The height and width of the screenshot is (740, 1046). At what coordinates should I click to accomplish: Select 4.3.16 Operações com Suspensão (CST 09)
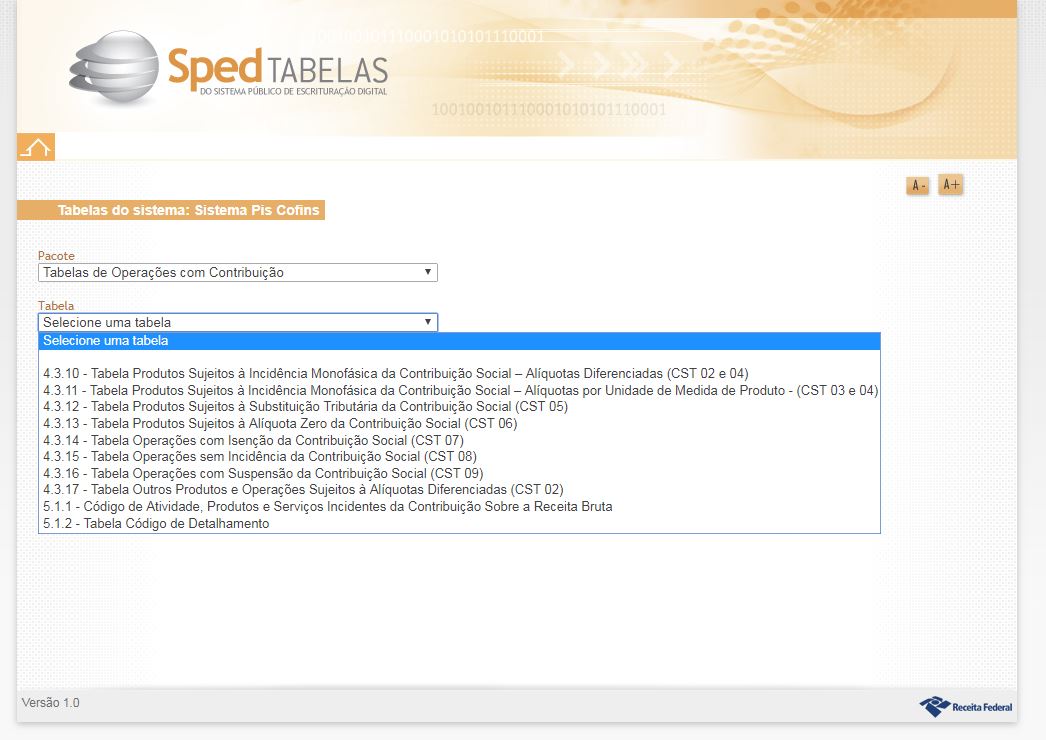459,473
